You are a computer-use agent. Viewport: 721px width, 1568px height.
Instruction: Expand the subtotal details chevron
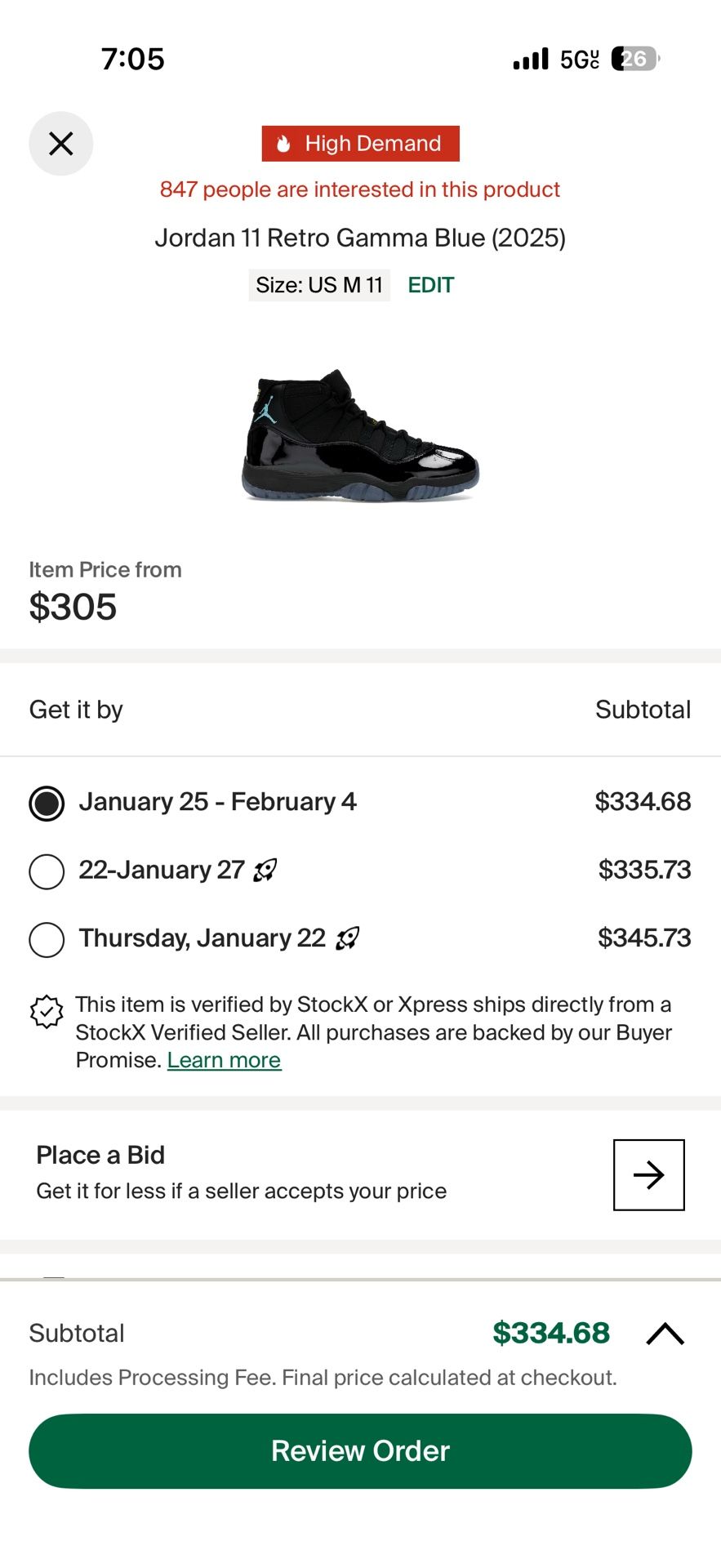pyautogui.click(x=665, y=1334)
